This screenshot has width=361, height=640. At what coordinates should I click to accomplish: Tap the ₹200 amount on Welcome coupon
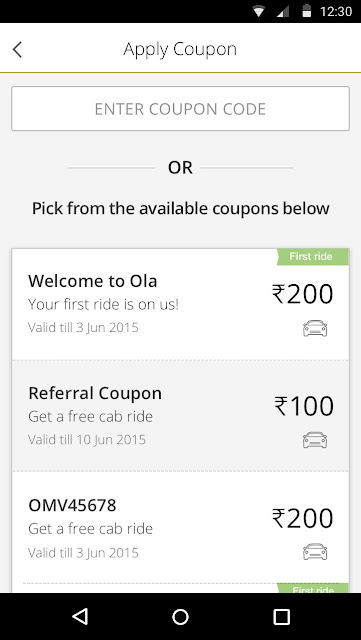pos(303,294)
